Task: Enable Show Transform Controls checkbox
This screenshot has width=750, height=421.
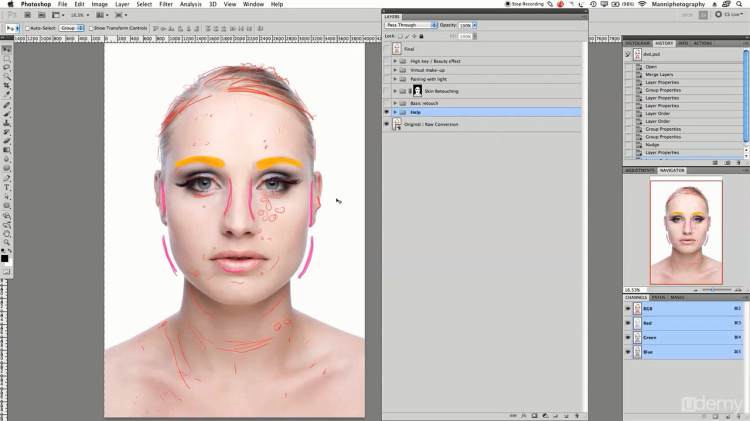Action: pyautogui.click(x=91, y=29)
